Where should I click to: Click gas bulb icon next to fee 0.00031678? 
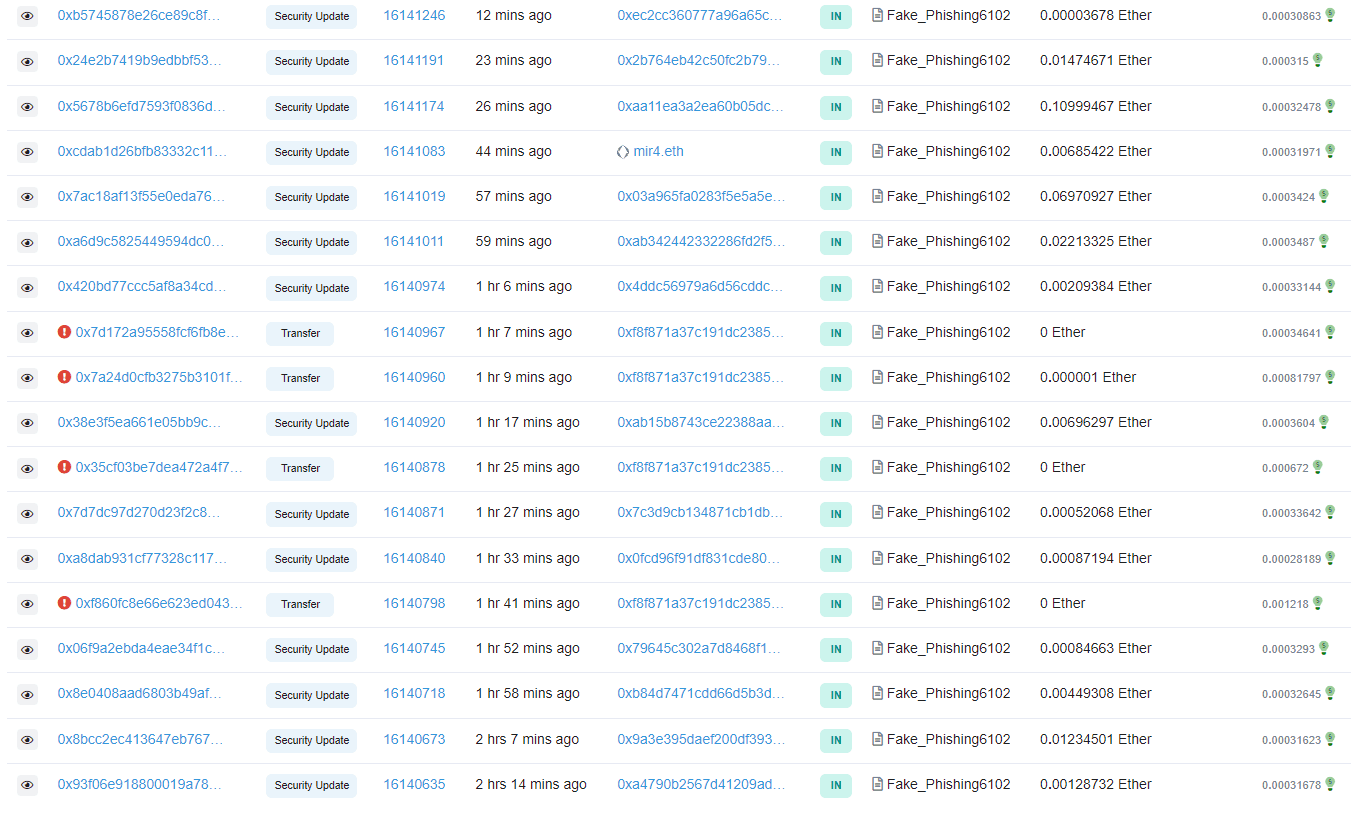[1330, 784]
